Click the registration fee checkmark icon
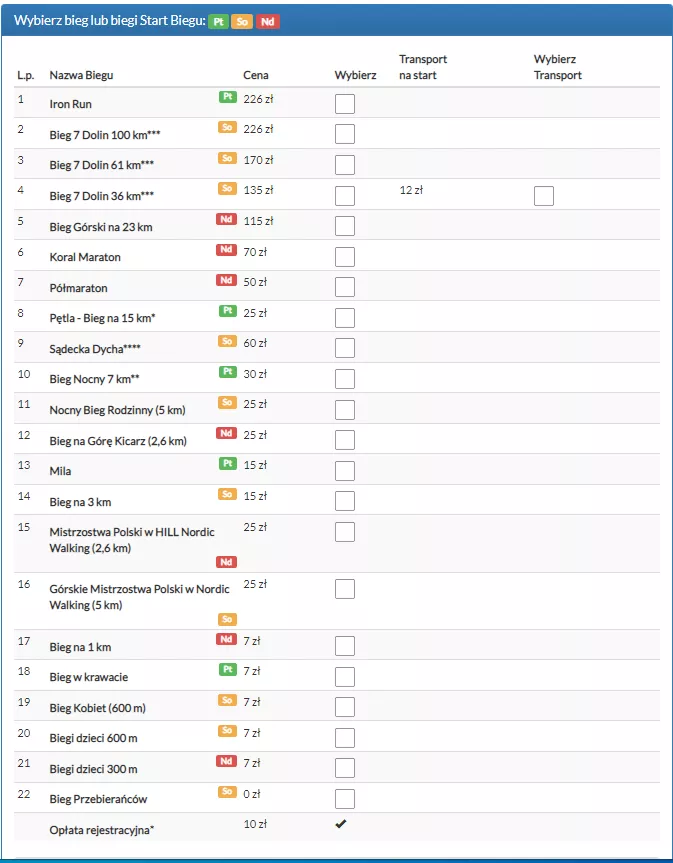Image resolution: width=673 pixels, height=863 pixels. 341,824
